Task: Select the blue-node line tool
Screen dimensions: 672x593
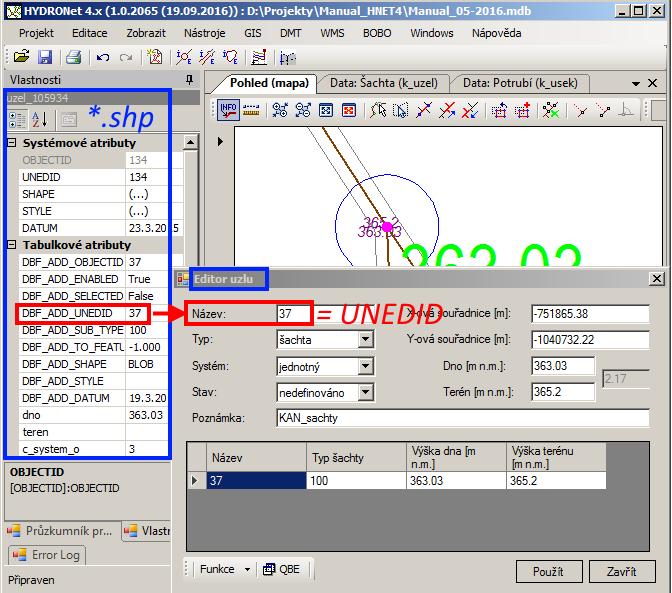Action: tap(424, 110)
